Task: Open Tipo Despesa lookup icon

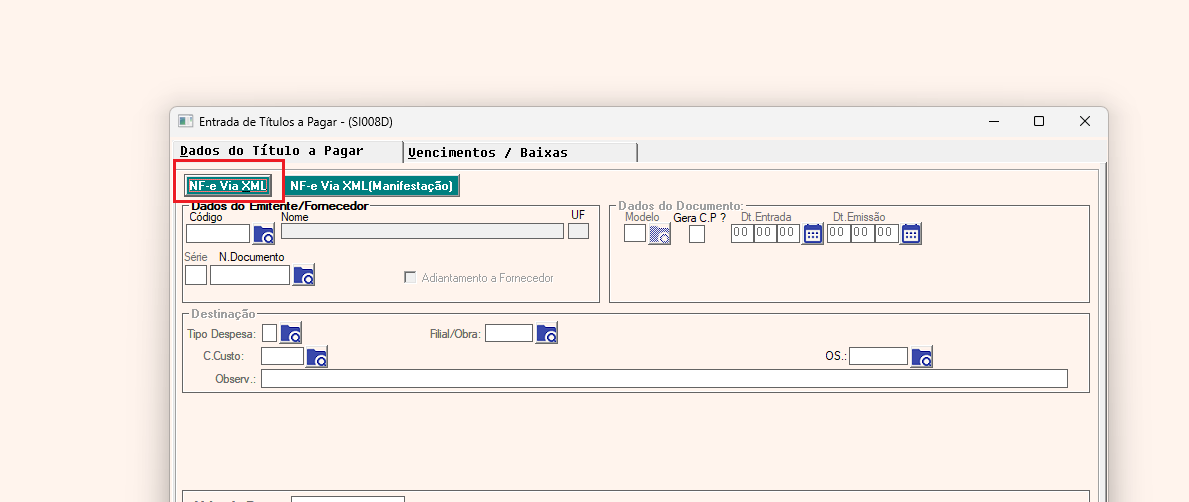Action: click(291, 334)
